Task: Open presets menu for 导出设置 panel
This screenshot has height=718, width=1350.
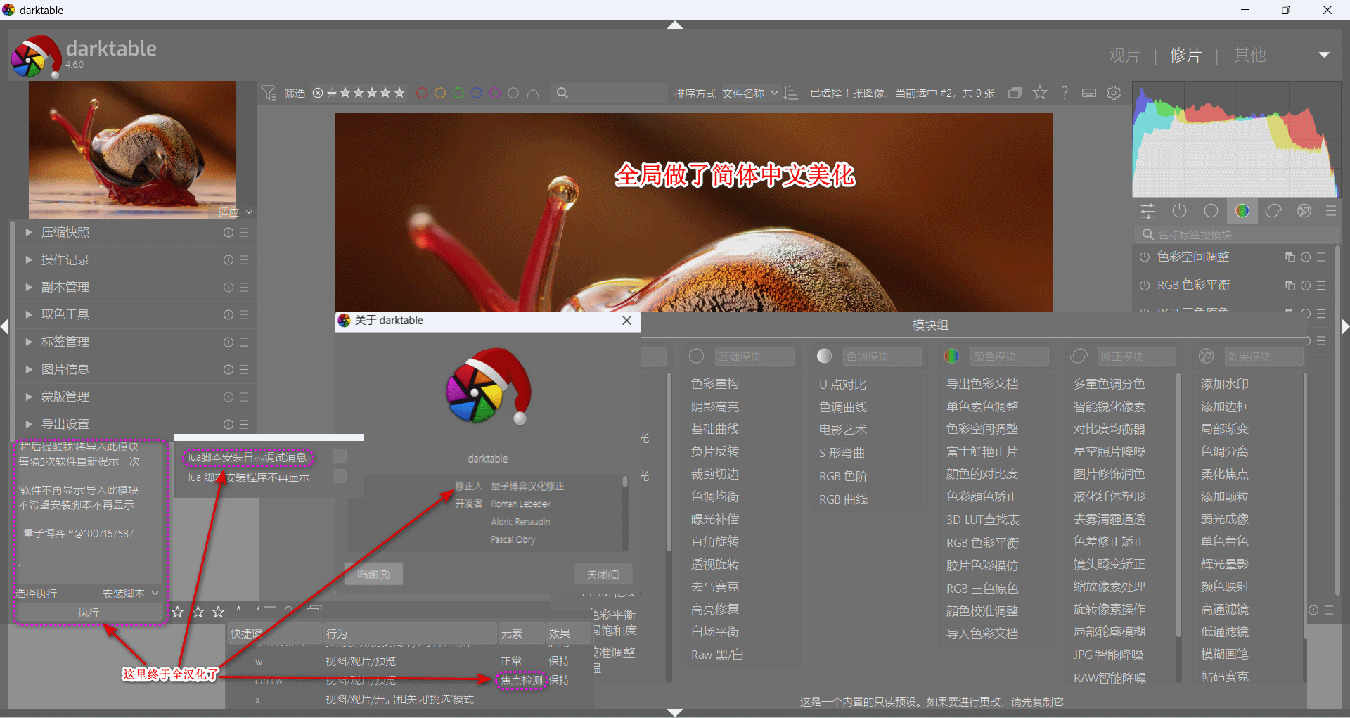Action: 244,424
